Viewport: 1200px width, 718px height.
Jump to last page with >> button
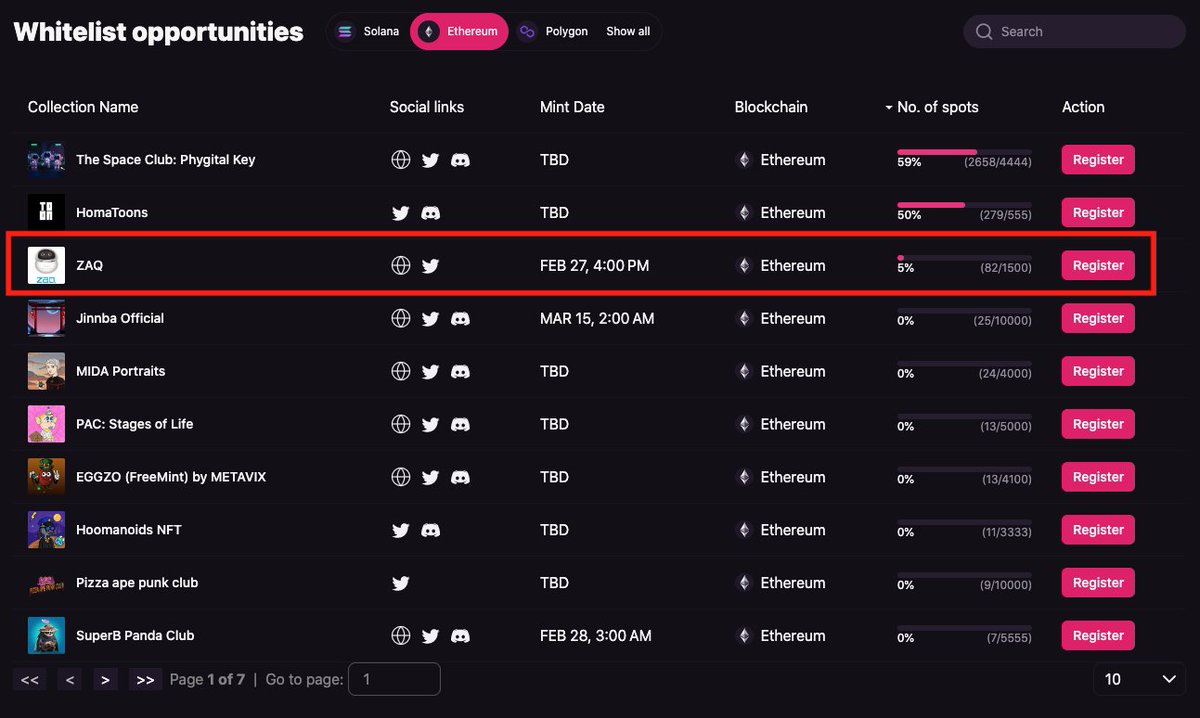145,680
